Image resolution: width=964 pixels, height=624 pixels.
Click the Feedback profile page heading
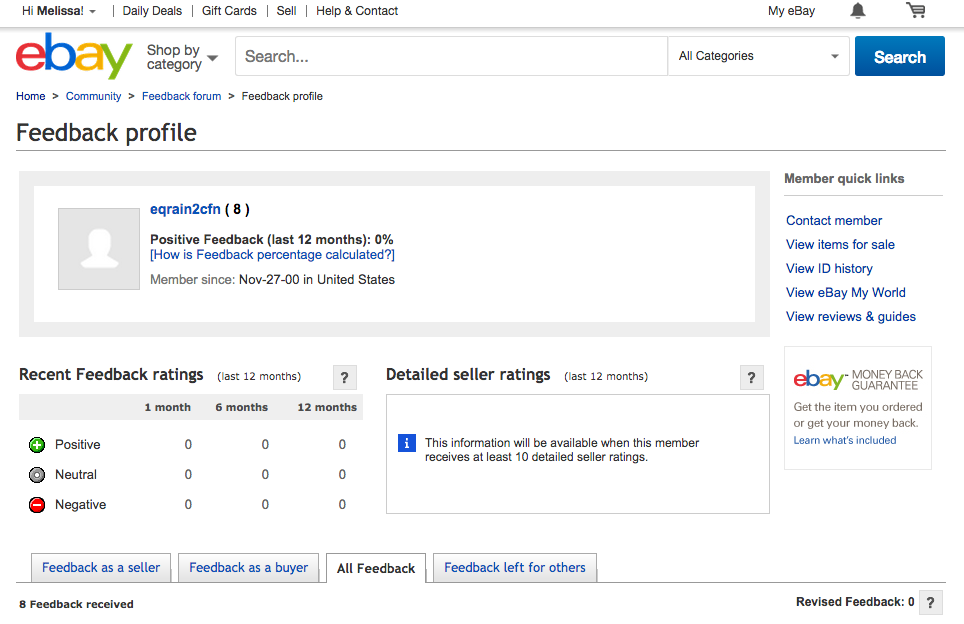click(x=106, y=133)
